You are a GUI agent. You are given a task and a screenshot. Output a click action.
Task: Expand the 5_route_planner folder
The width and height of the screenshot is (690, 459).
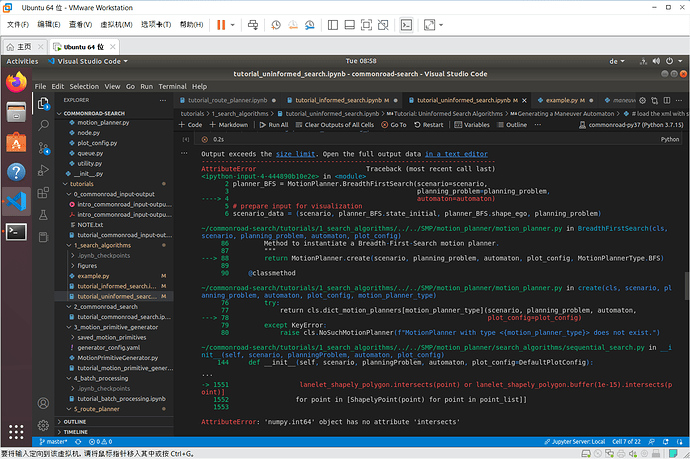pos(98,409)
